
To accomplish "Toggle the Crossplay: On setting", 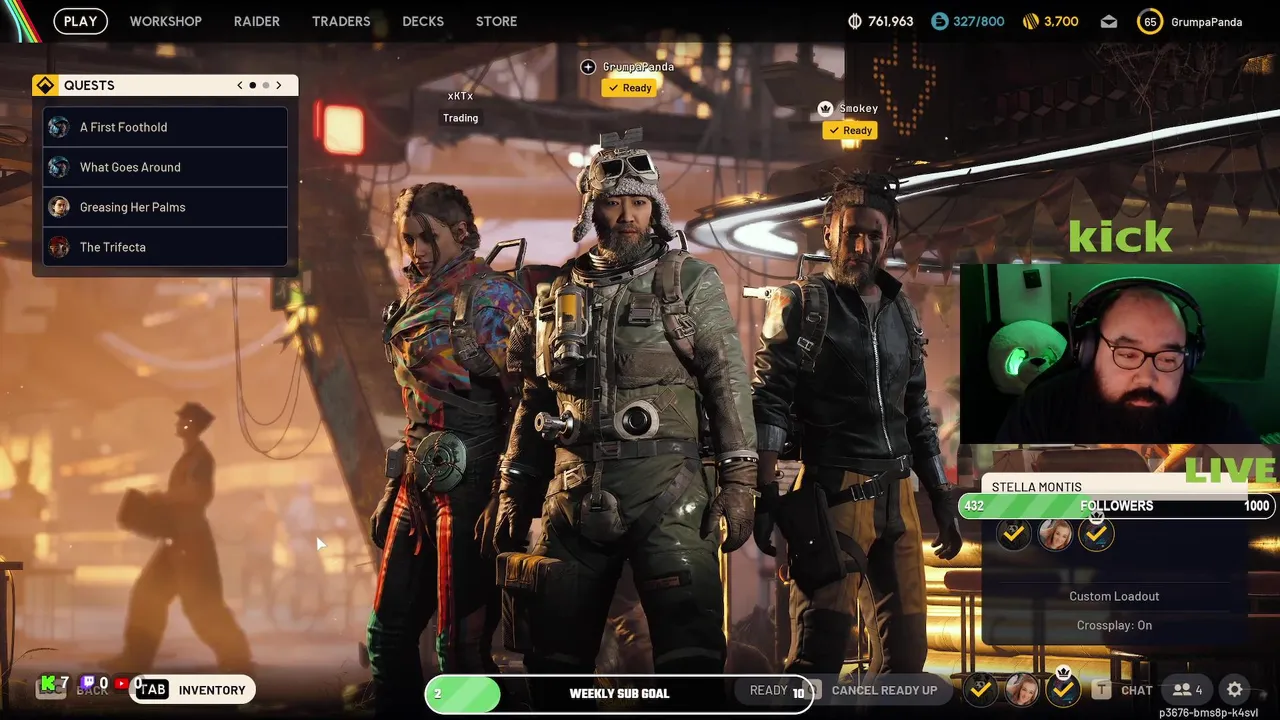I will (x=1114, y=625).
